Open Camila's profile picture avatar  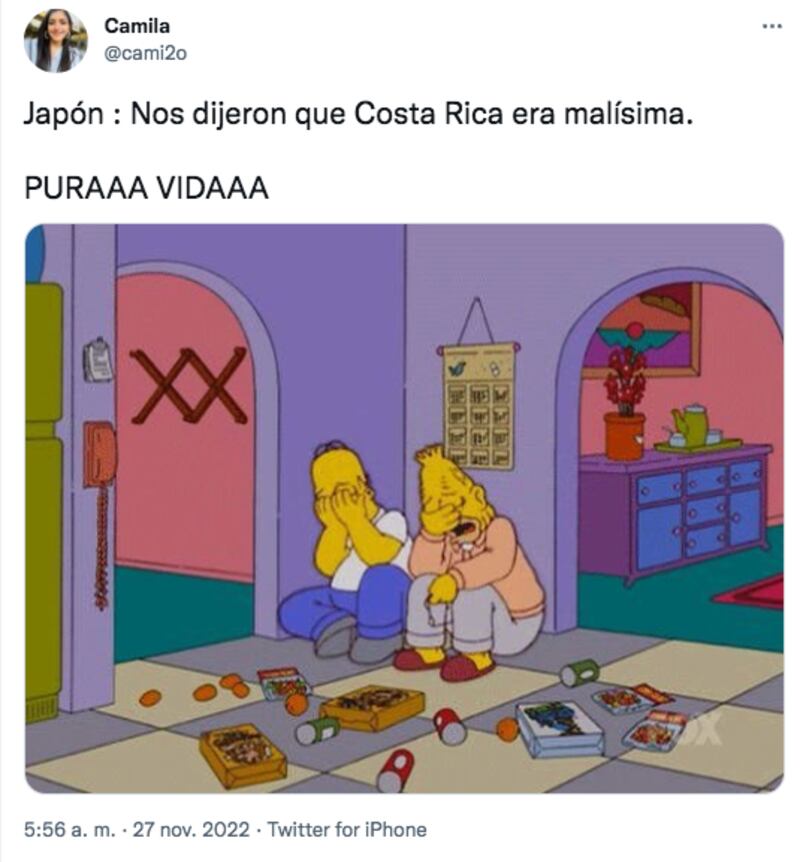pyautogui.click(x=56, y=41)
